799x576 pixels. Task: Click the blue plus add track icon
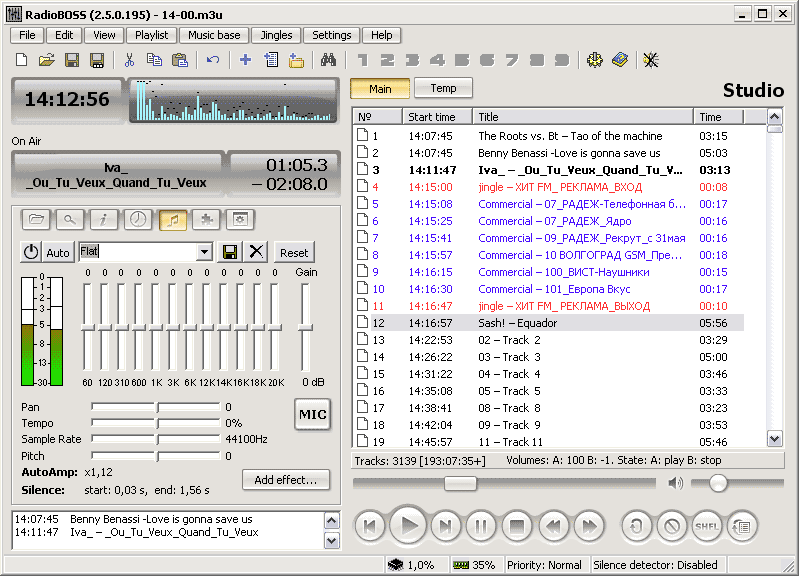coord(245,61)
